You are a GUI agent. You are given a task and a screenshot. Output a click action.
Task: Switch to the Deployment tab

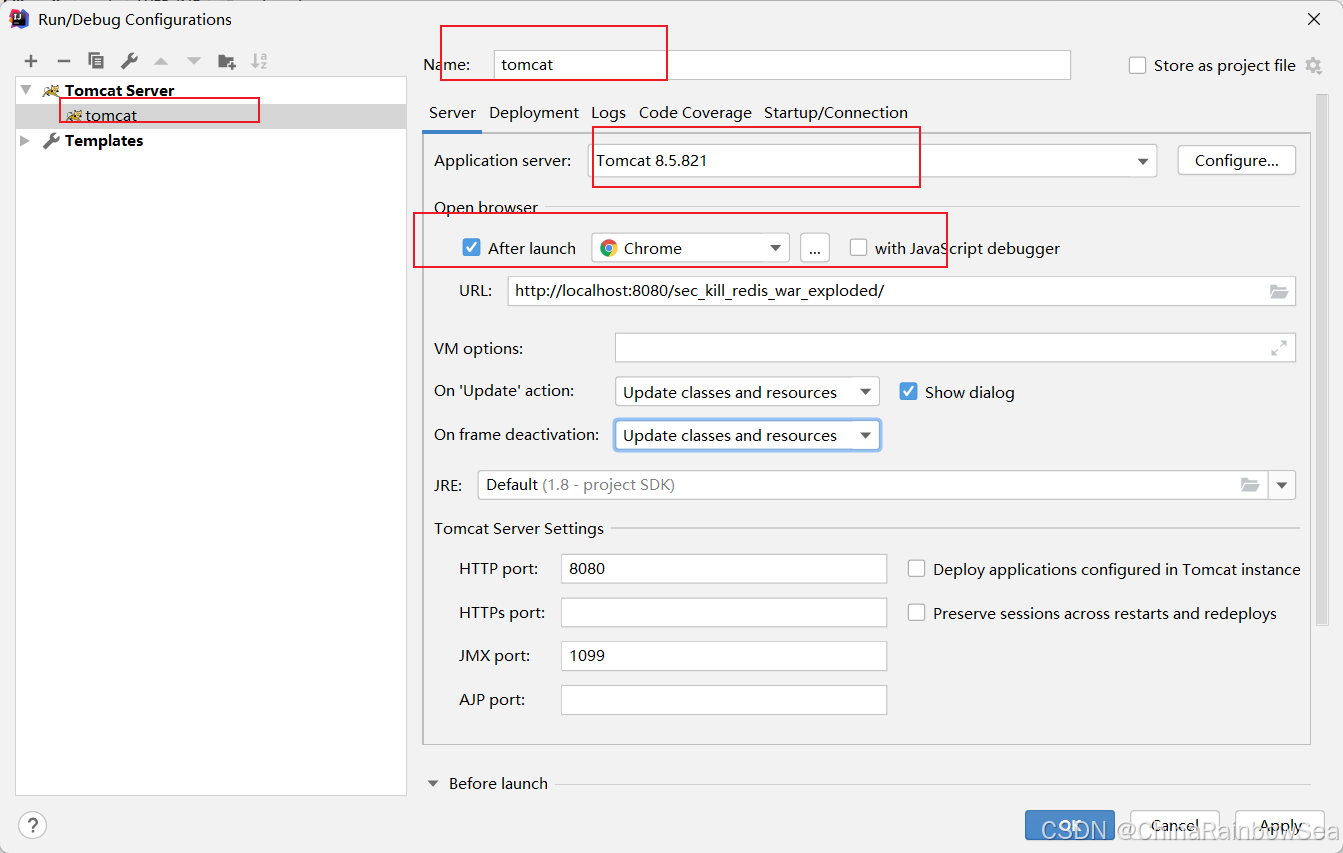[x=534, y=113]
